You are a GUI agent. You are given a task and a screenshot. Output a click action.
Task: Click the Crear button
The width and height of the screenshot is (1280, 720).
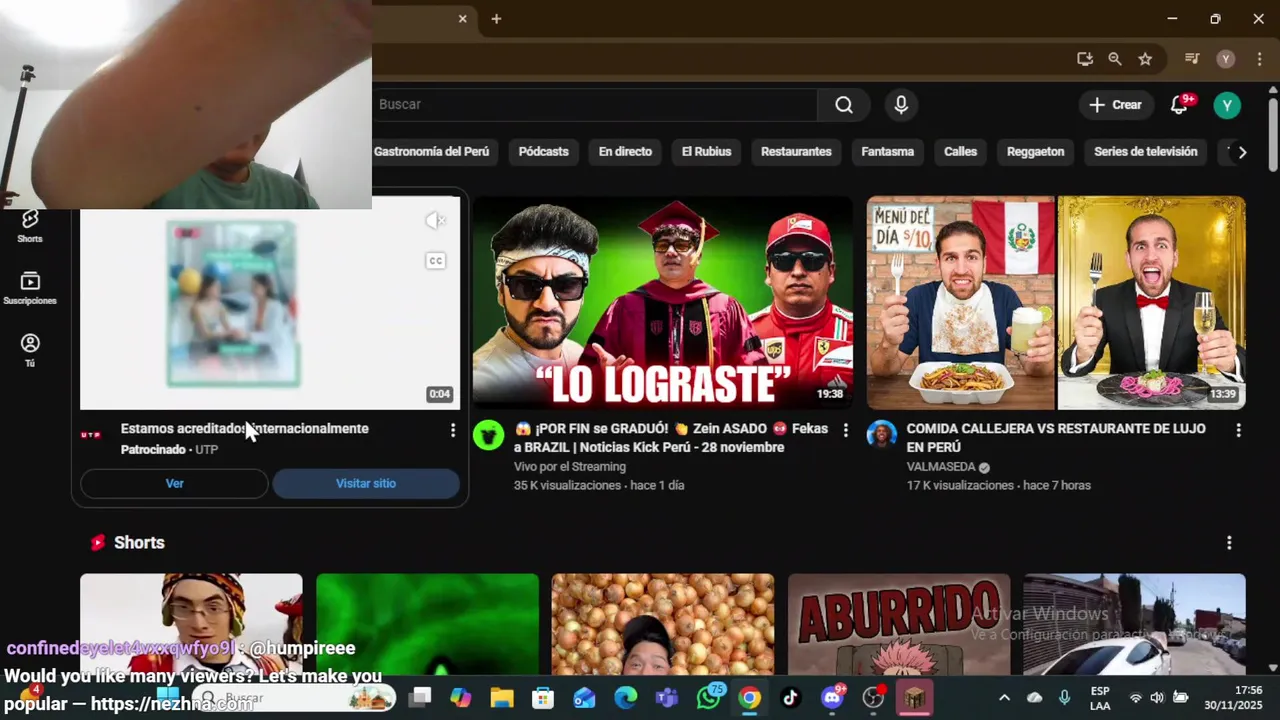1115,105
